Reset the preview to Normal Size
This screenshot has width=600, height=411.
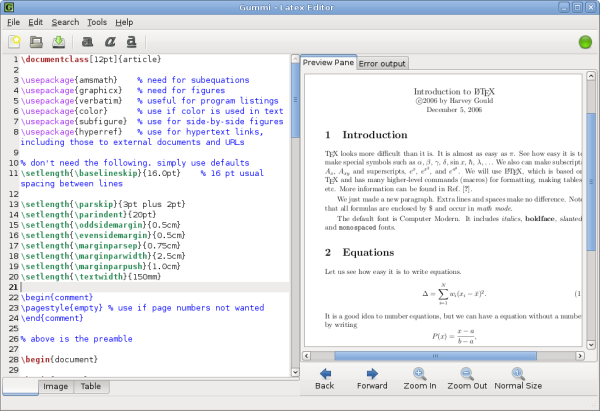(518, 379)
